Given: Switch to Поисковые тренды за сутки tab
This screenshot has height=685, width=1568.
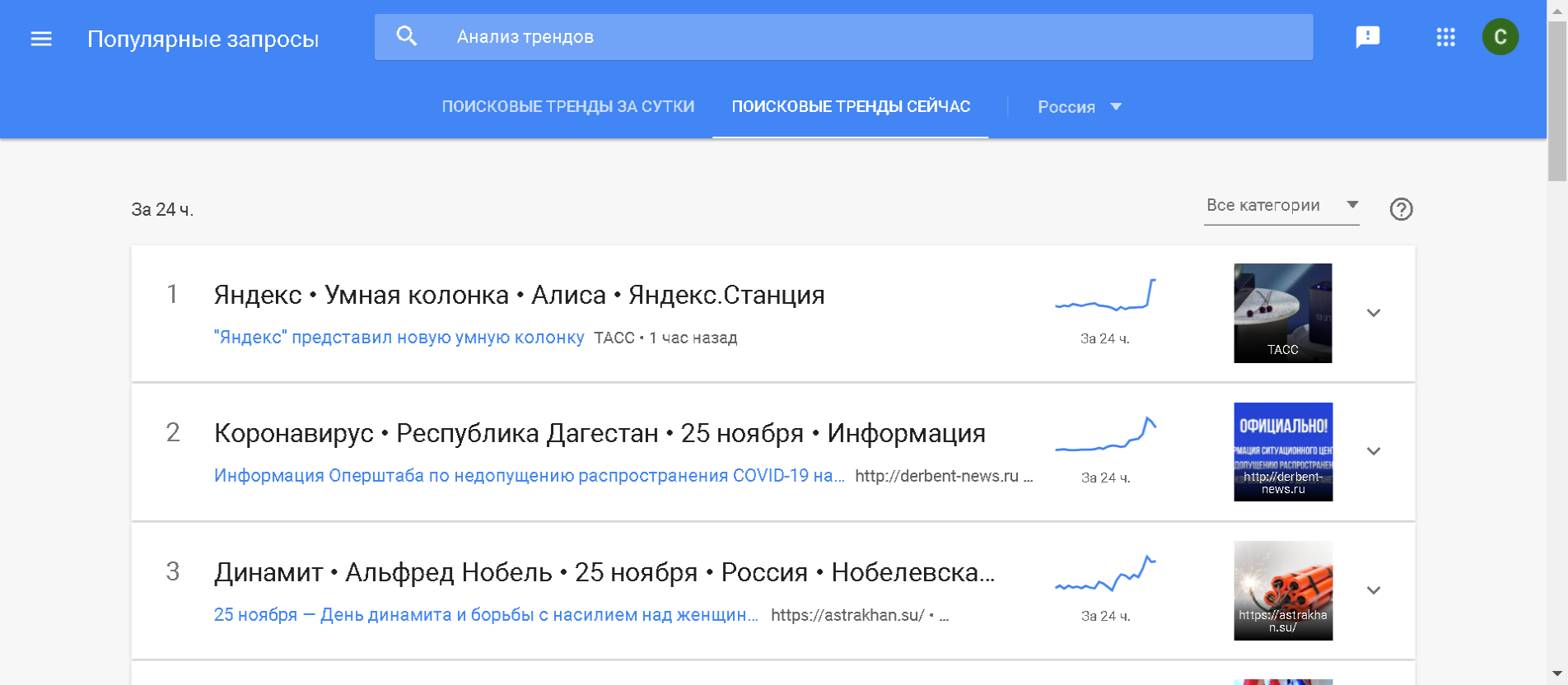Looking at the screenshot, I should 567,107.
